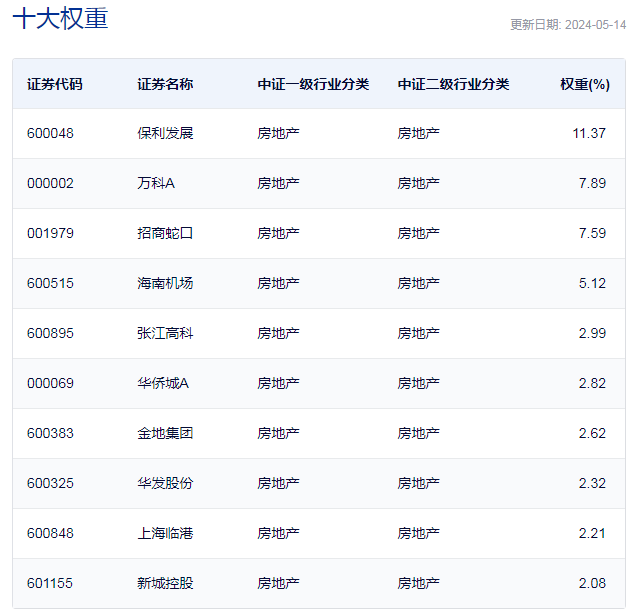
Task: Select the name 万科A
Action: click(x=156, y=183)
